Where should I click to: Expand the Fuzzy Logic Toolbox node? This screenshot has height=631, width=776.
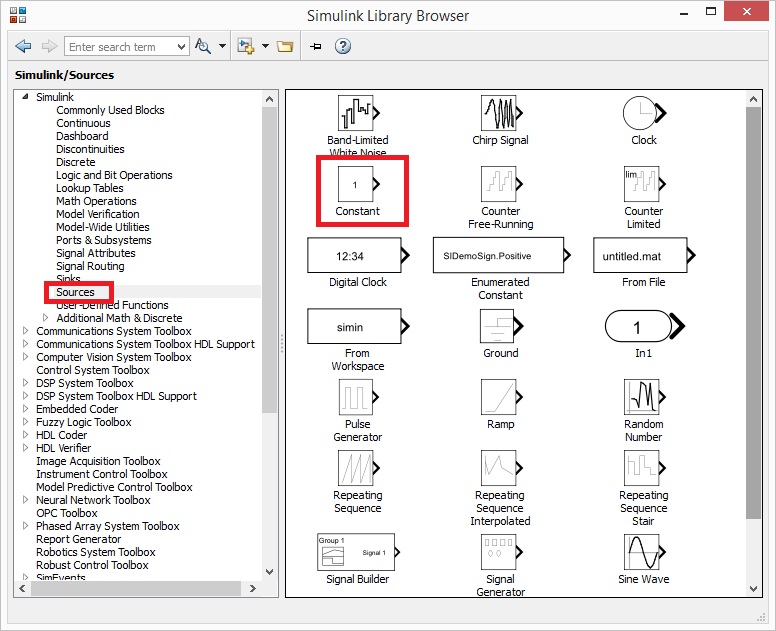click(x=26, y=422)
